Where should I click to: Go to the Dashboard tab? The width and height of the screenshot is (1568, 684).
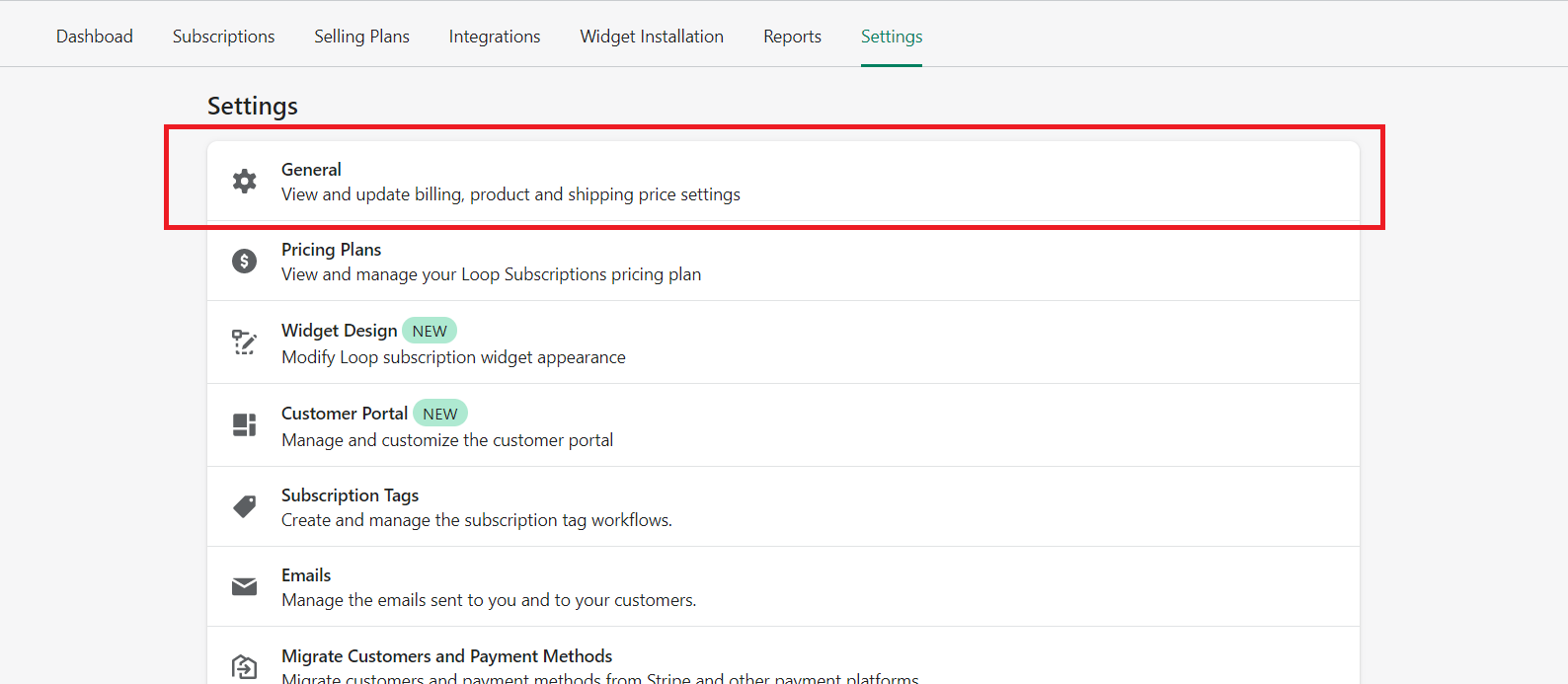pyautogui.click(x=95, y=37)
